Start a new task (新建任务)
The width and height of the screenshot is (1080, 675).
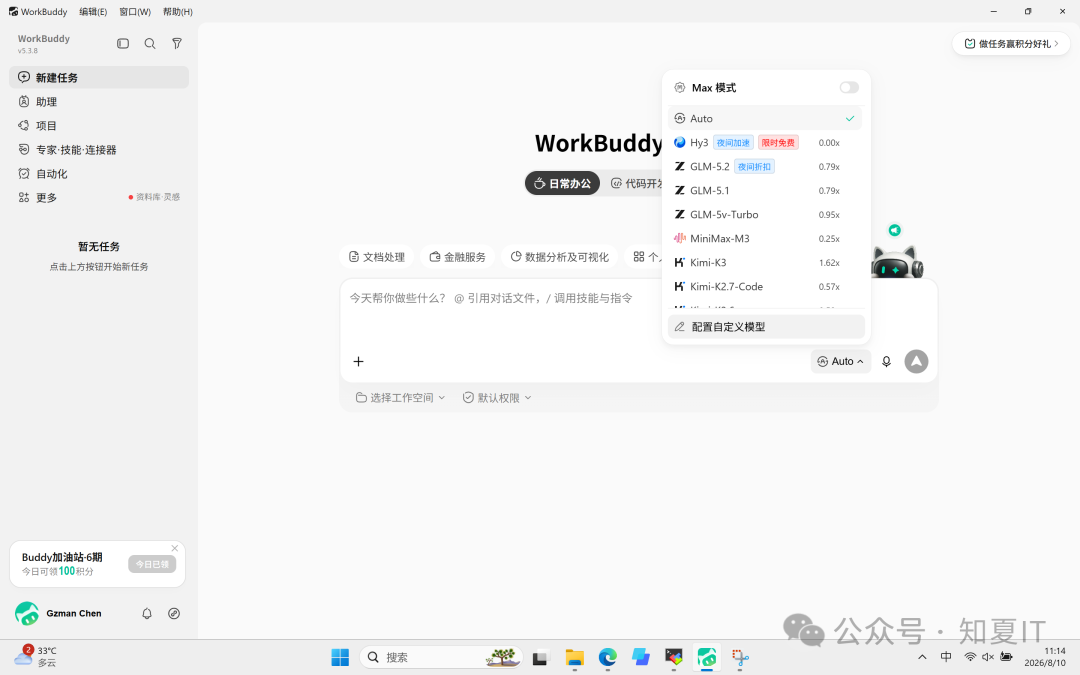[x=98, y=77]
